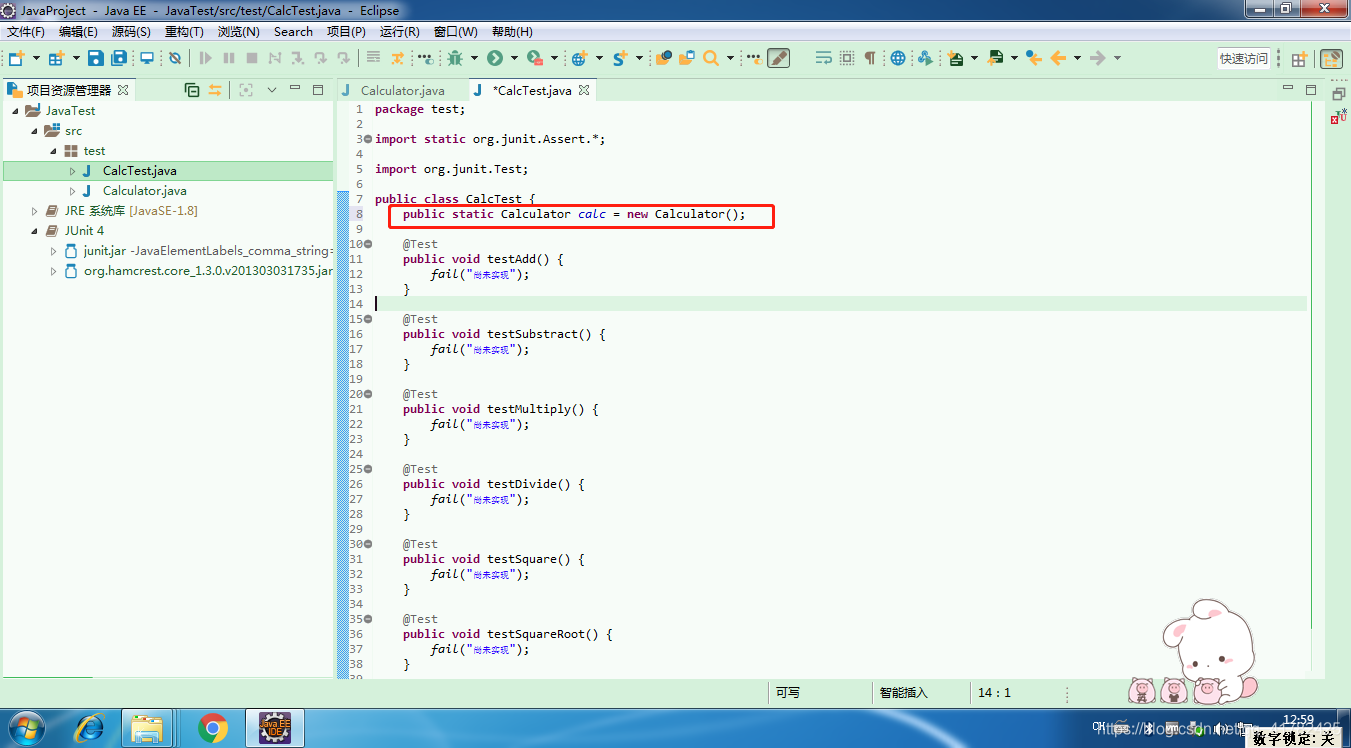The image size is (1351, 748).
Task: Open the Back history dropdown arrow
Action: coord(1077,58)
